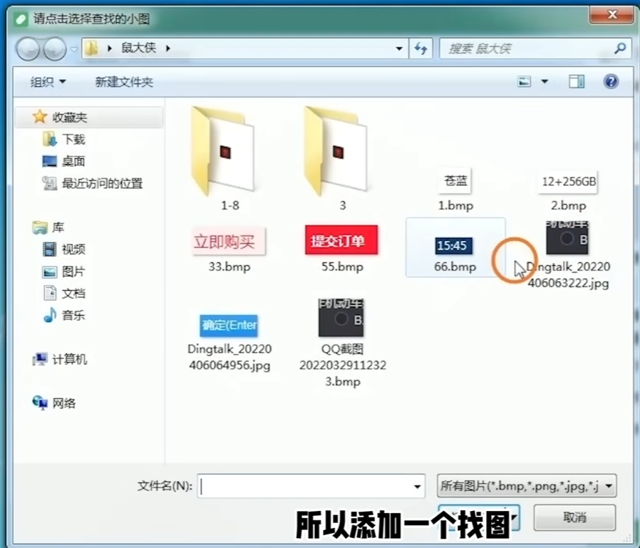Open 最近访问的位置 in sidebar
The width and height of the screenshot is (640, 548).
tap(101, 183)
